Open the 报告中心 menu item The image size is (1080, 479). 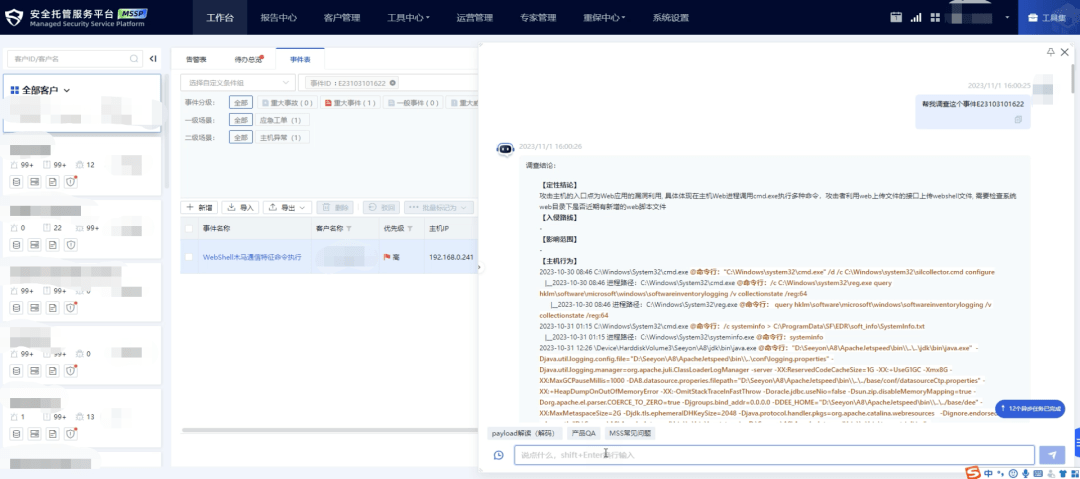(x=279, y=18)
